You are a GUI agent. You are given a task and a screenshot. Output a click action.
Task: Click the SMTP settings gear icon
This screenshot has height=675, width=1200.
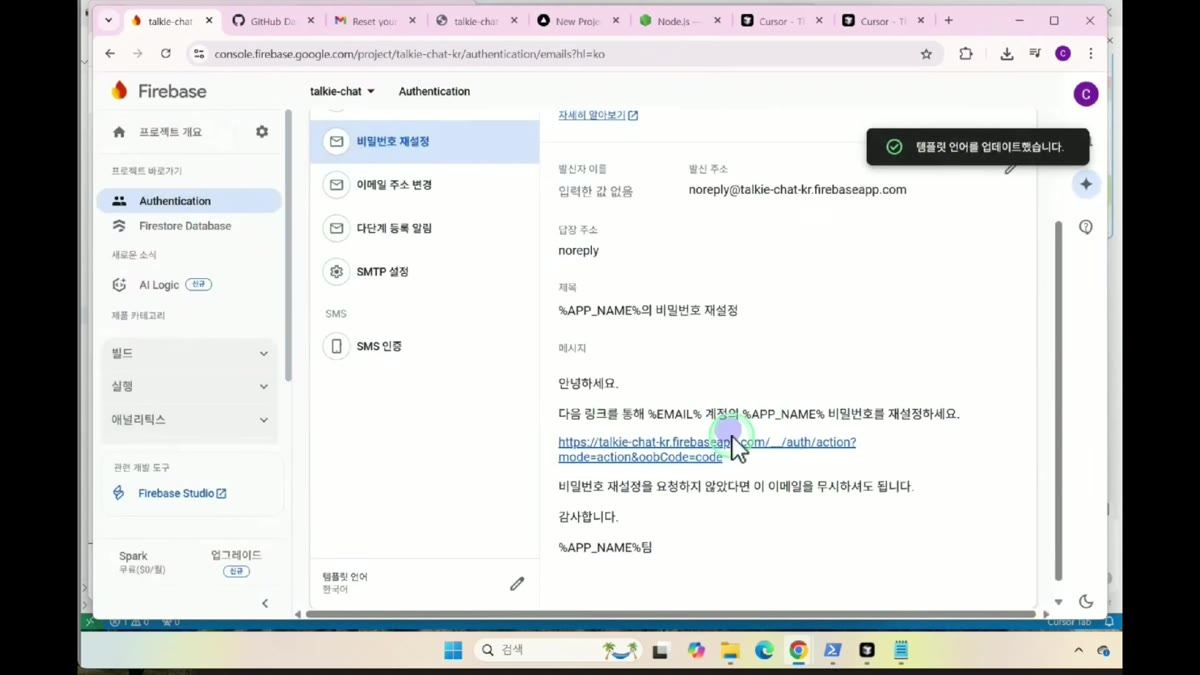(x=336, y=272)
